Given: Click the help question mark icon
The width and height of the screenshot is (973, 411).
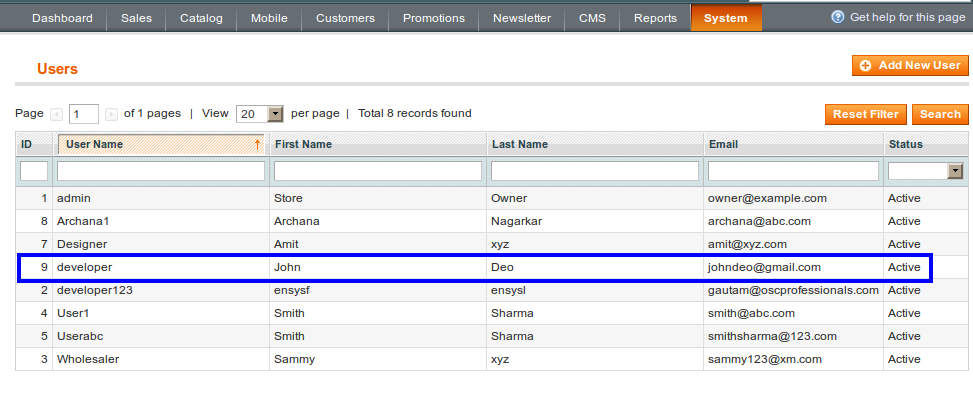Looking at the screenshot, I should tap(837, 18).
